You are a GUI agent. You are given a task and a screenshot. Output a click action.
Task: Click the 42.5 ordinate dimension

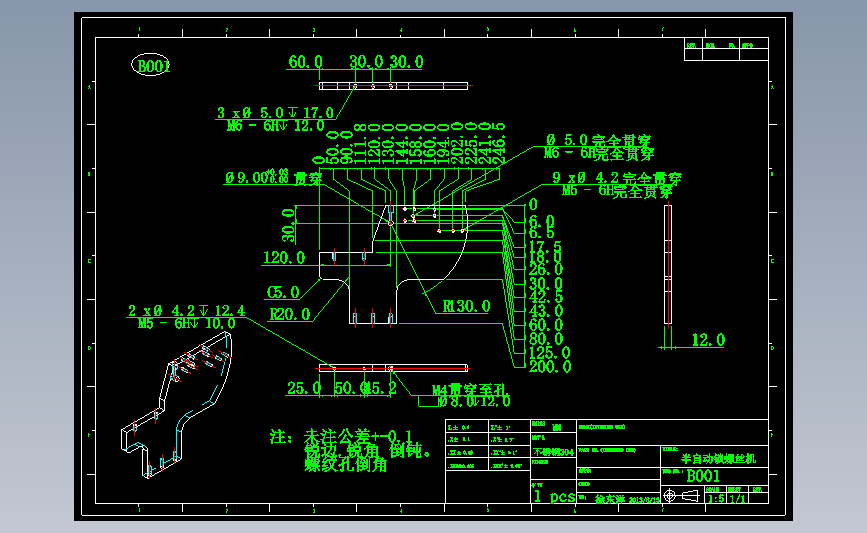546,297
